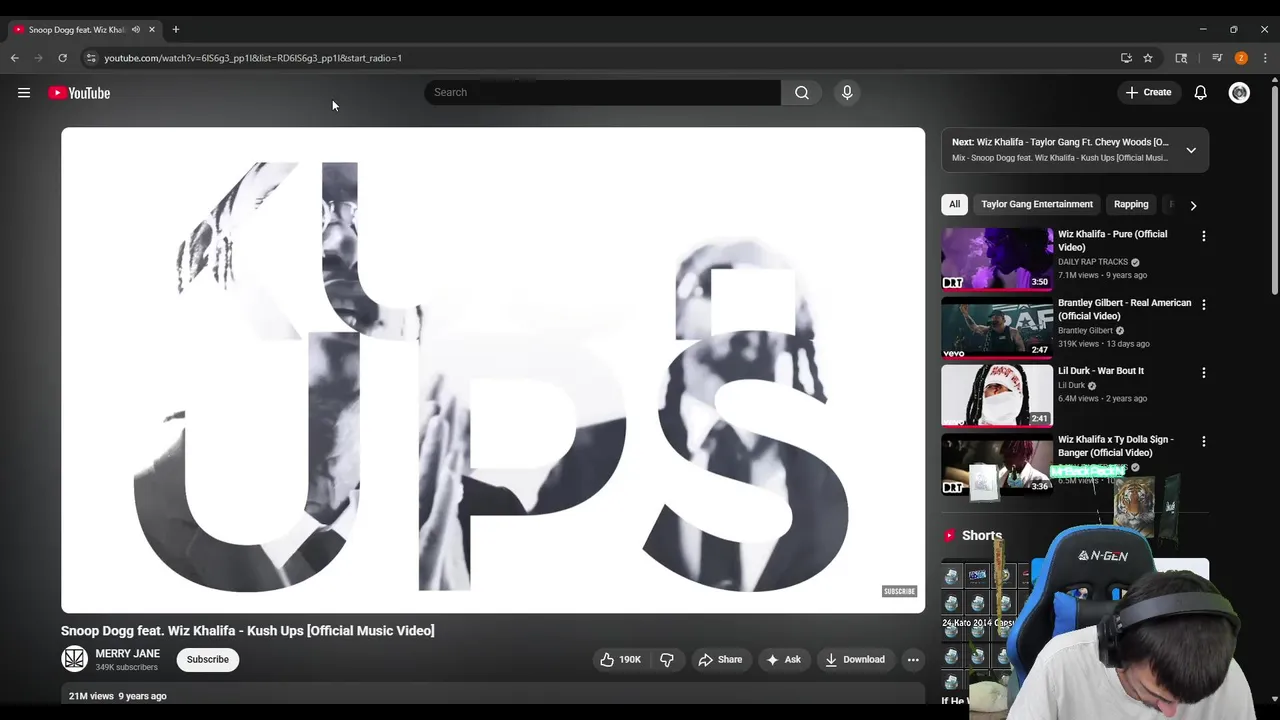Open the browser media control icon
Image resolution: width=1280 pixels, height=720 pixels.
coord(1217,58)
